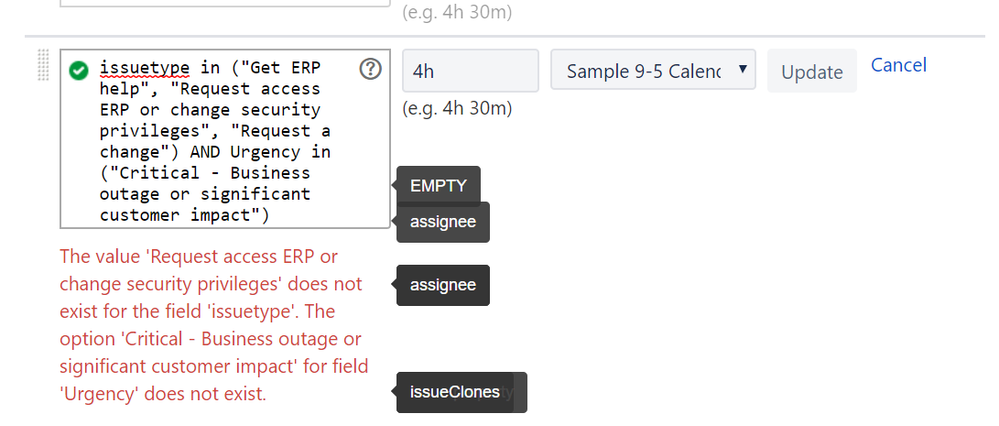Click the topmost e.g. 4h 30m hint
This screenshot has width=999, height=426.
457,12
